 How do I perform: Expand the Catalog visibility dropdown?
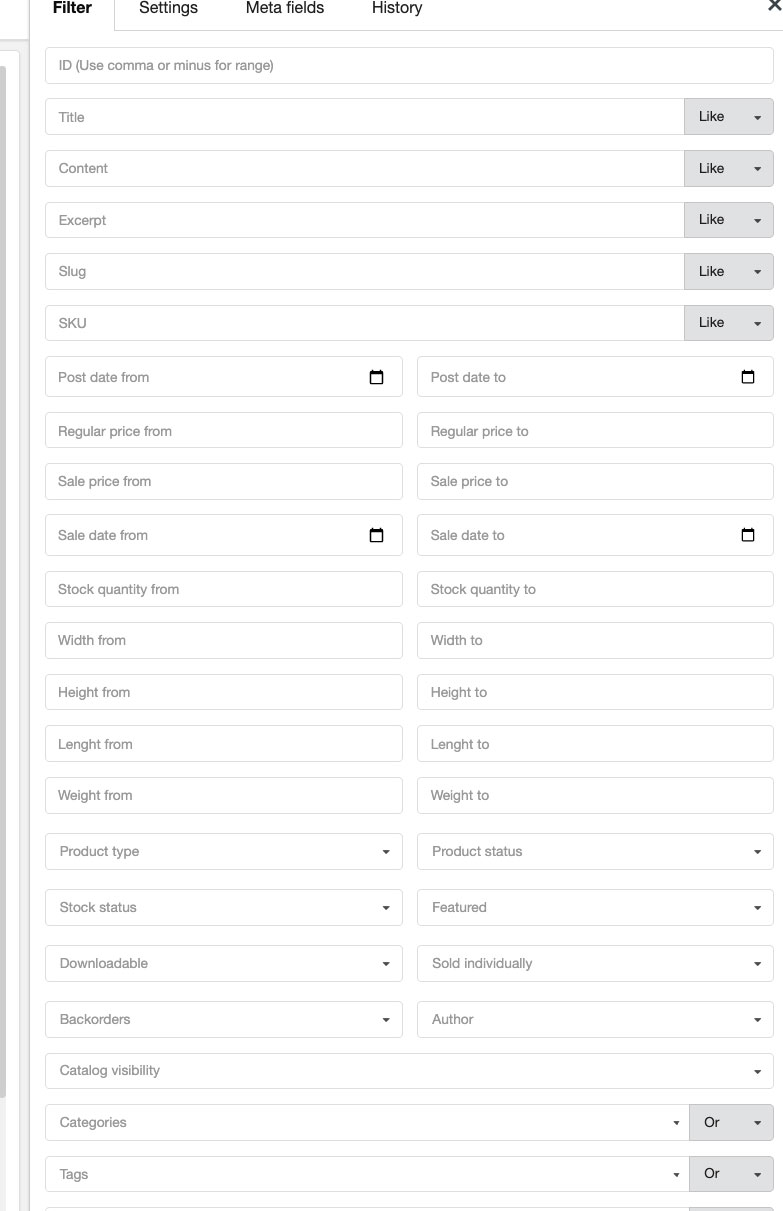click(x=757, y=1070)
